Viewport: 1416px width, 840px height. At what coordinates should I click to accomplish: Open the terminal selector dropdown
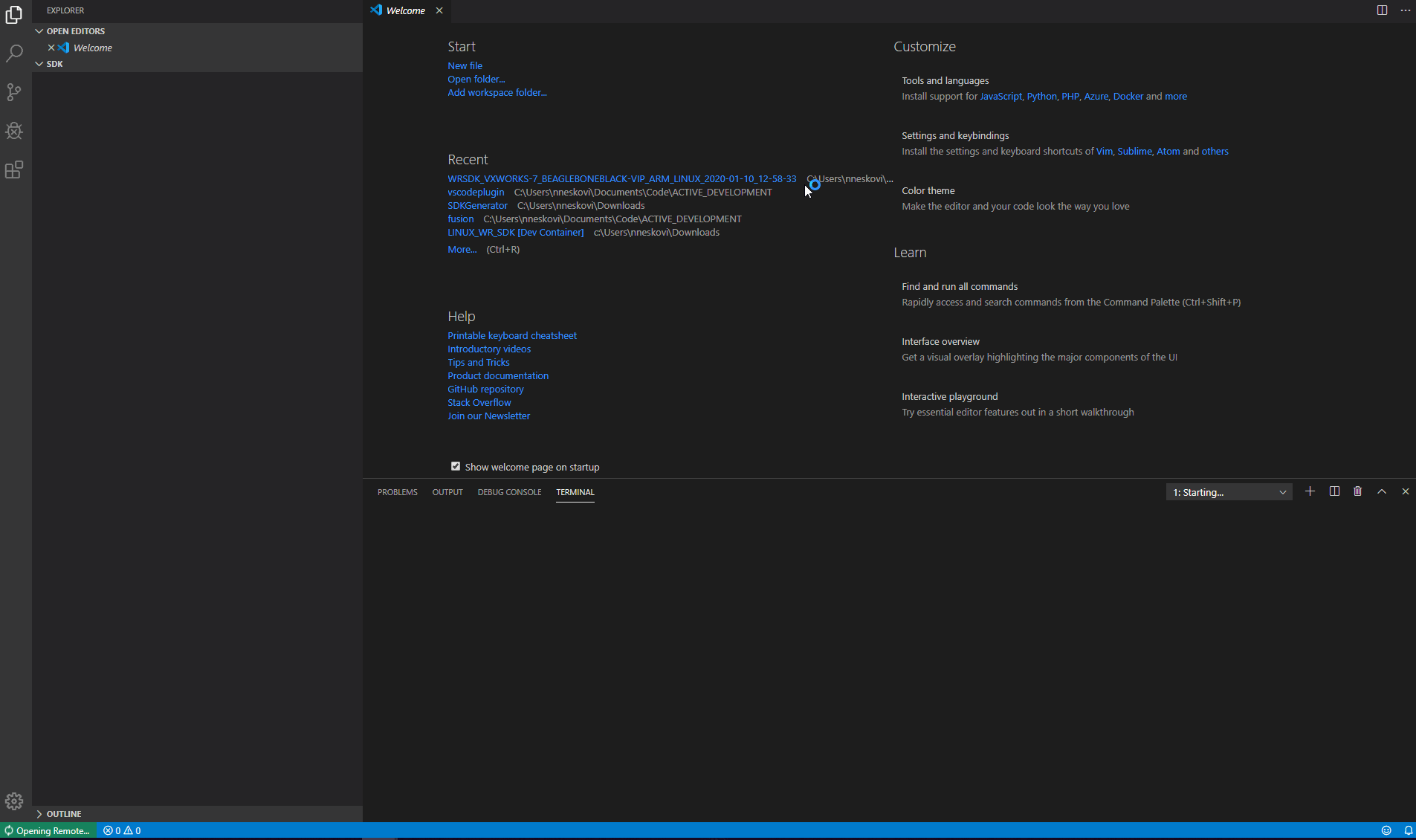[x=1229, y=492]
